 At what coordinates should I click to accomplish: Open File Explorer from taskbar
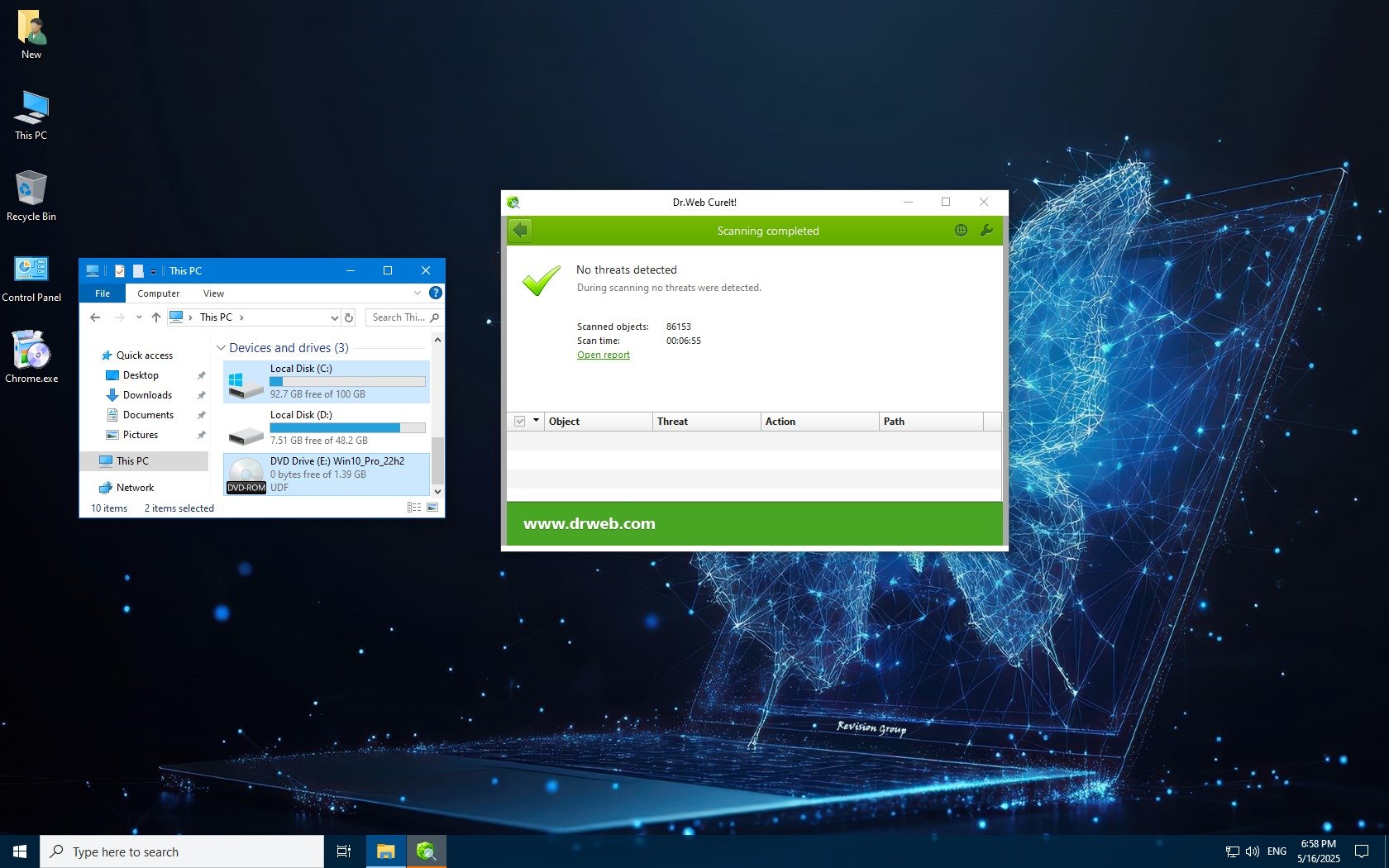(x=385, y=851)
